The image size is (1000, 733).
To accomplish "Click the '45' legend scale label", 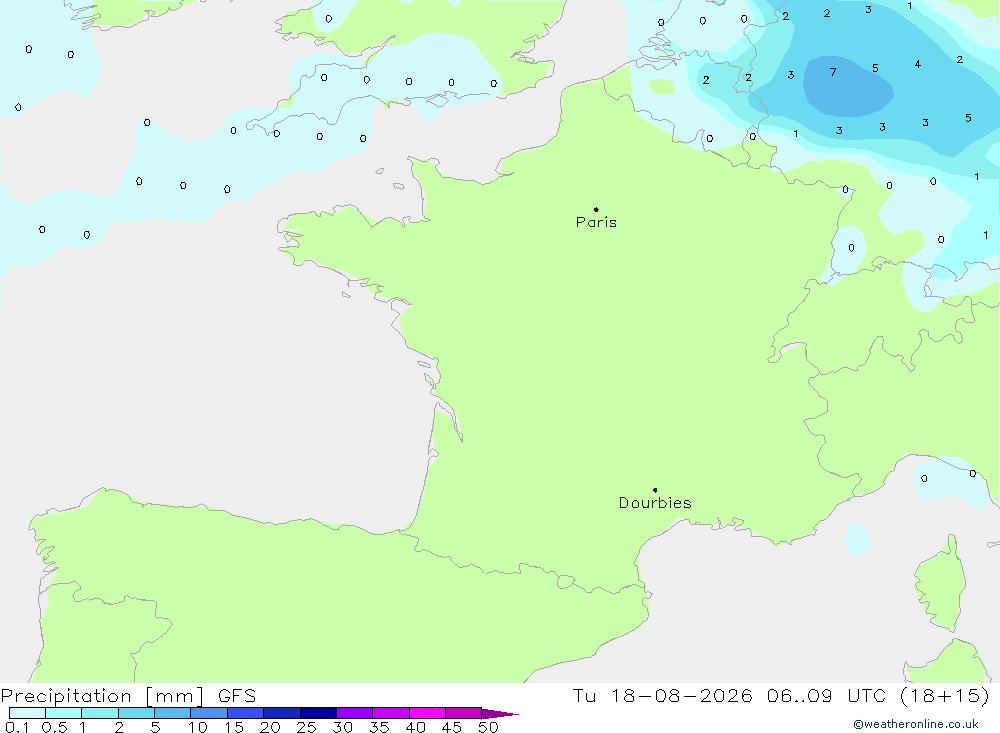I will 452,727.
